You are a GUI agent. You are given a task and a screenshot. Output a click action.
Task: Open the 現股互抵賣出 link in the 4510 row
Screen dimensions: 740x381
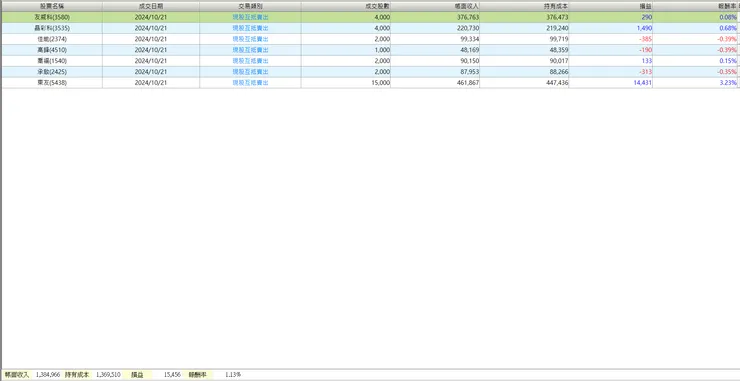click(x=250, y=50)
